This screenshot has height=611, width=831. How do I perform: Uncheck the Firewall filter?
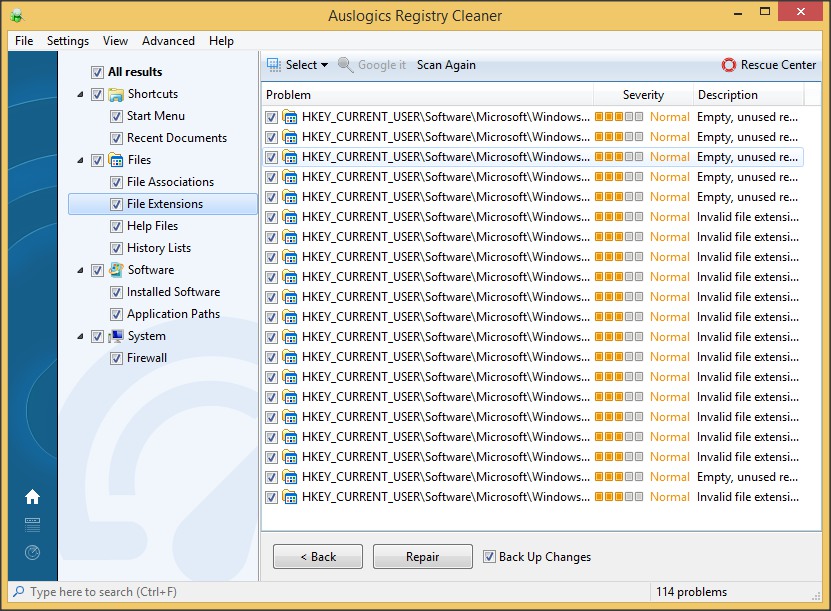point(117,357)
